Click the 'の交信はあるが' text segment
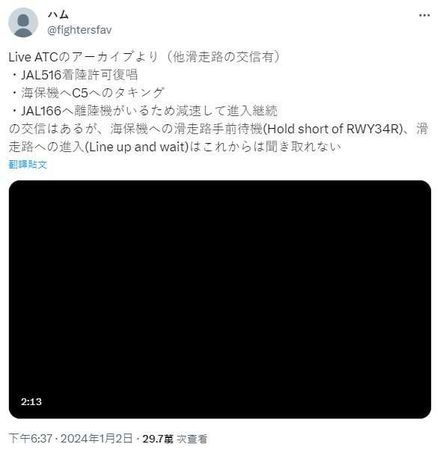 coord(53,129)
